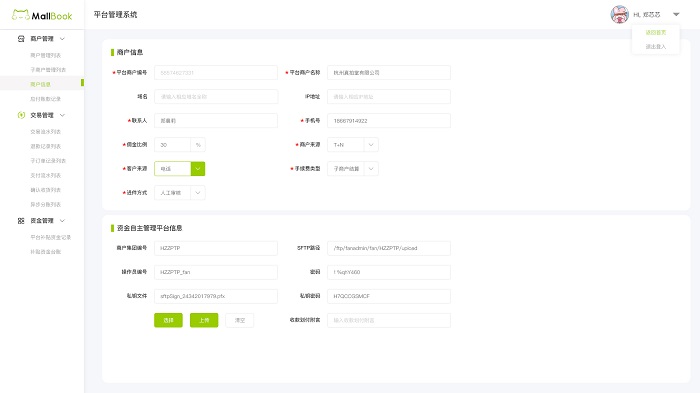The width and height of the screenshot is (700, 393).
Task: Click the 域名 input field
Action: [216, 97]
